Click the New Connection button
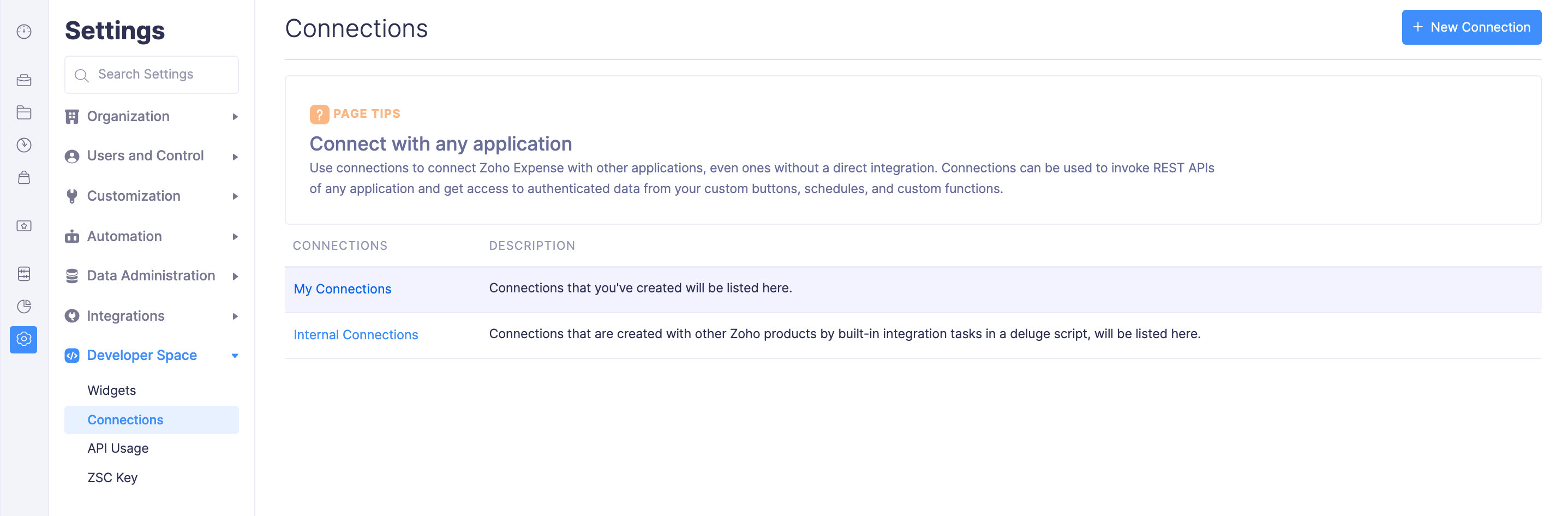 coord(1470,27)
